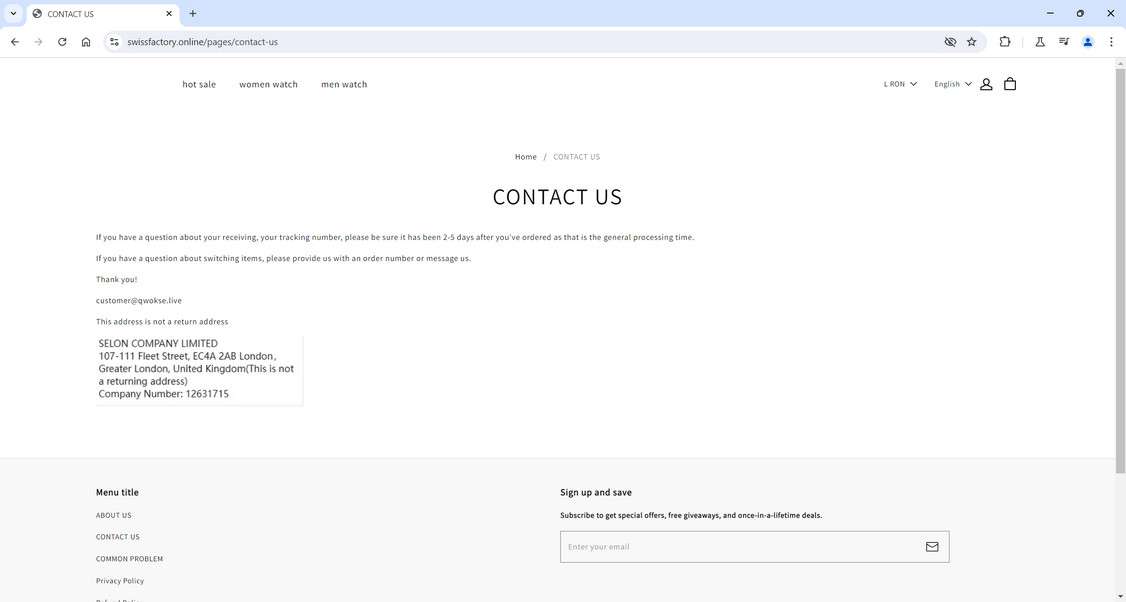Image resolution: width=1126 pixels, height=602 pixels.
Task: Click the Home breadcrumb link
Action: pyautogui.click(x=526, y=157)
